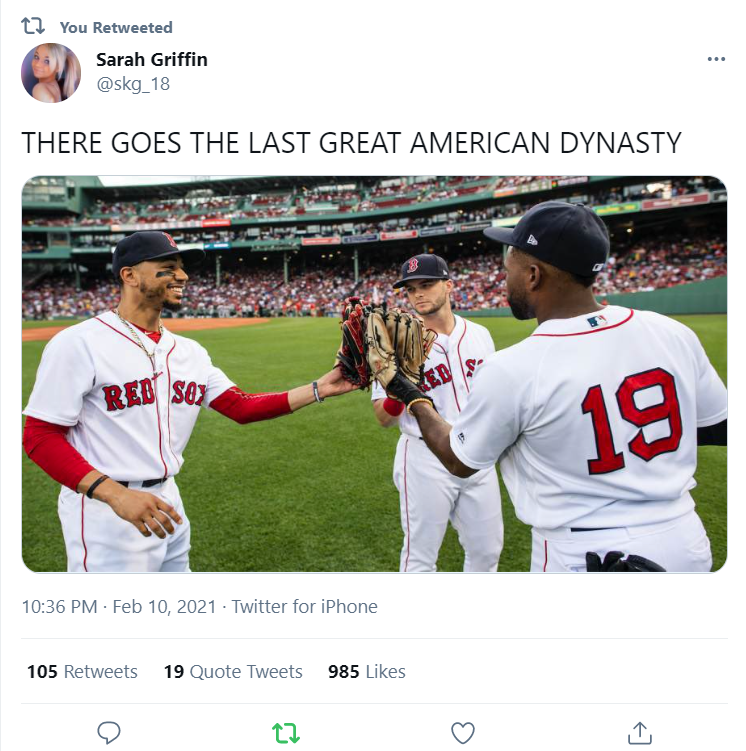746x751 pixels.
Task: Undo retweet with the green retweet icon
Action: click(286, 733)
